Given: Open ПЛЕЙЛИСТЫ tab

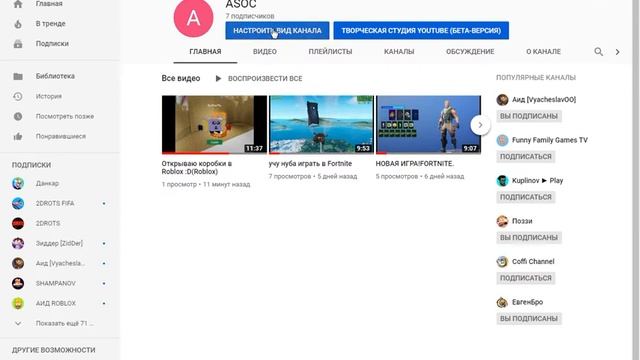Looking at the screenshot, I should pos(330,52).
